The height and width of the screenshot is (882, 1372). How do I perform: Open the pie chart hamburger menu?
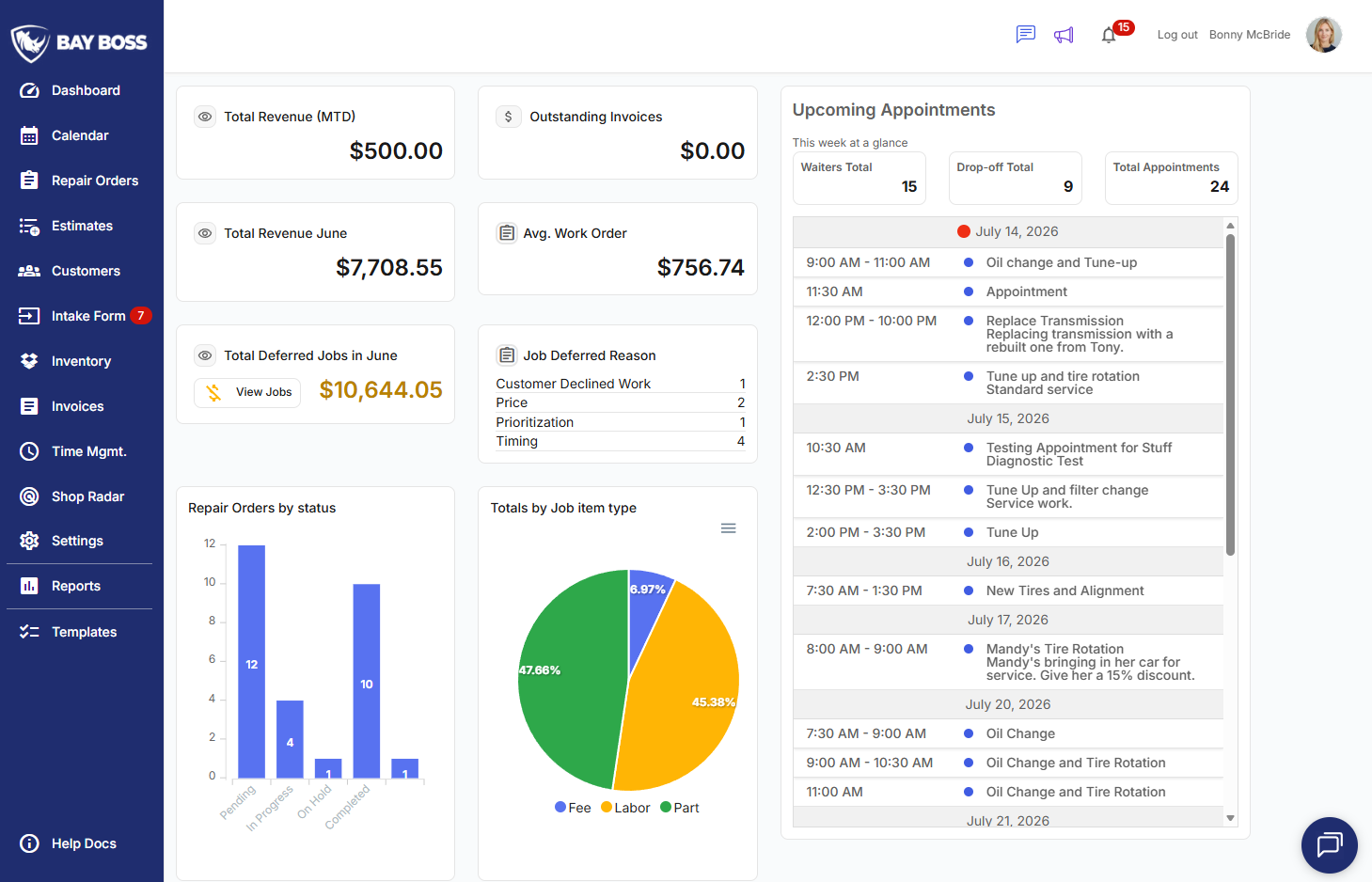click(x=728, y=528)
